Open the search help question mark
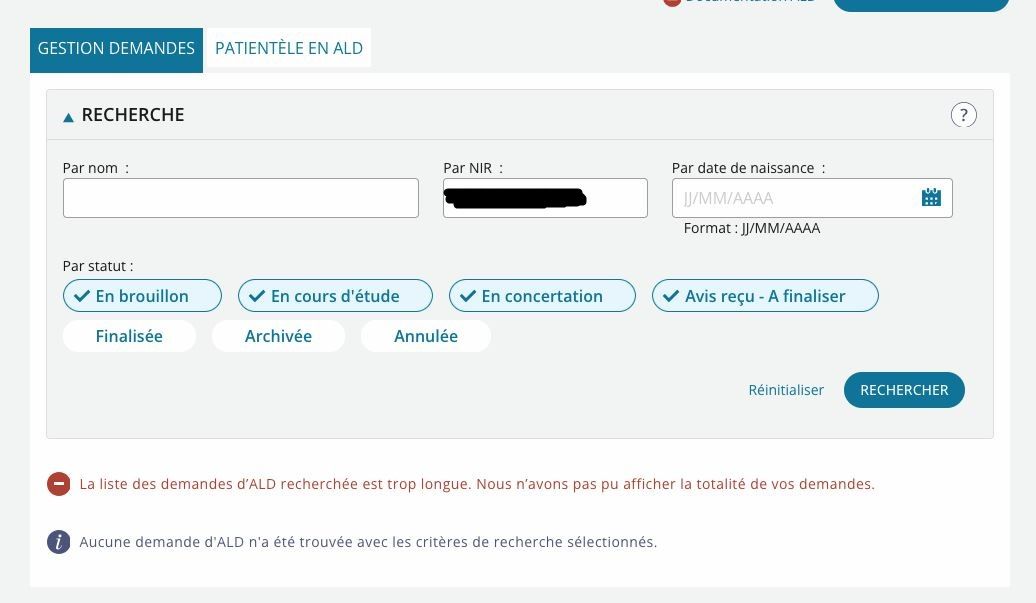 coord(963,115)
